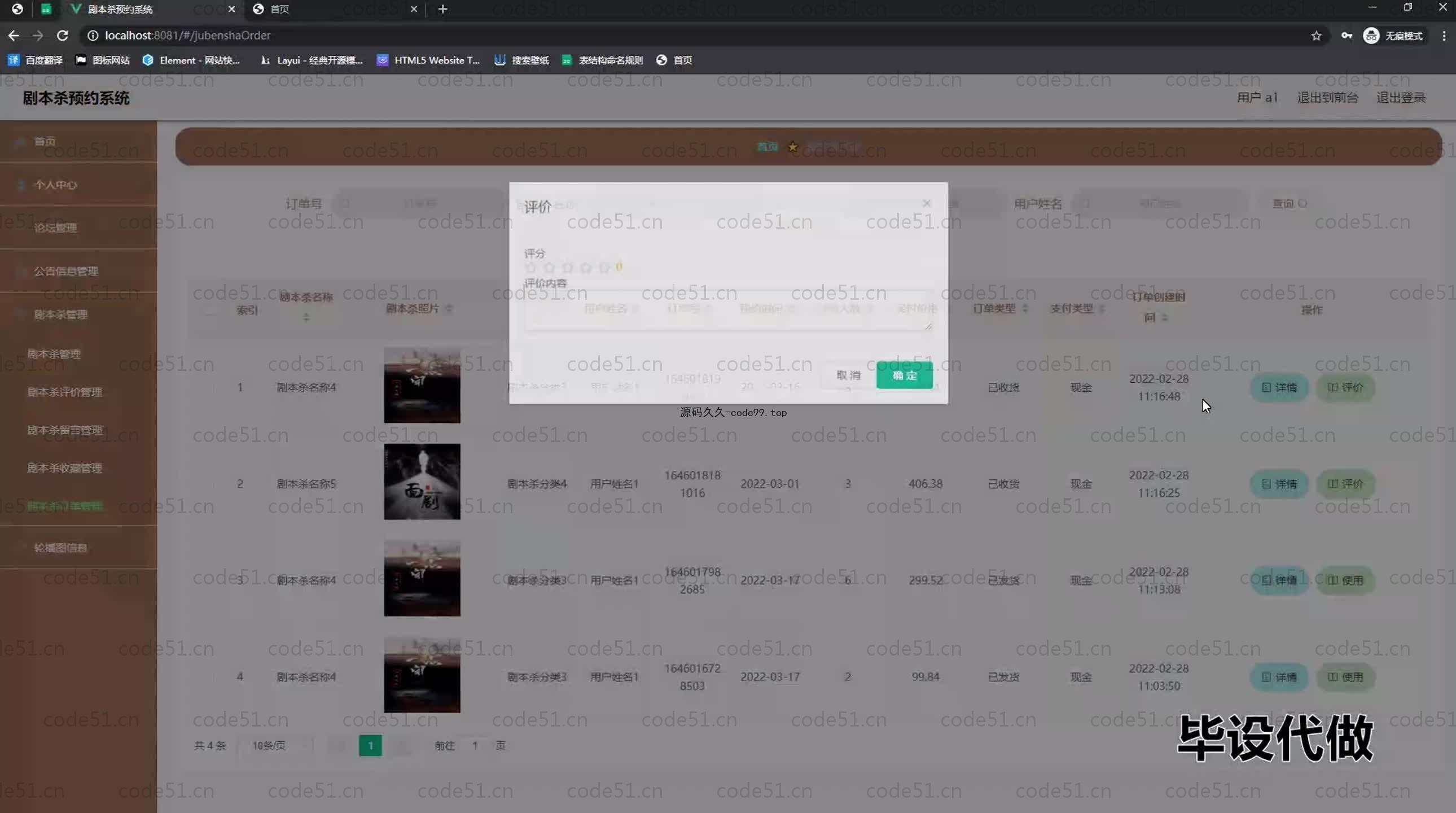Open the HTML5 Website bookmark
Screen dimensions: 1456x813
428,60
